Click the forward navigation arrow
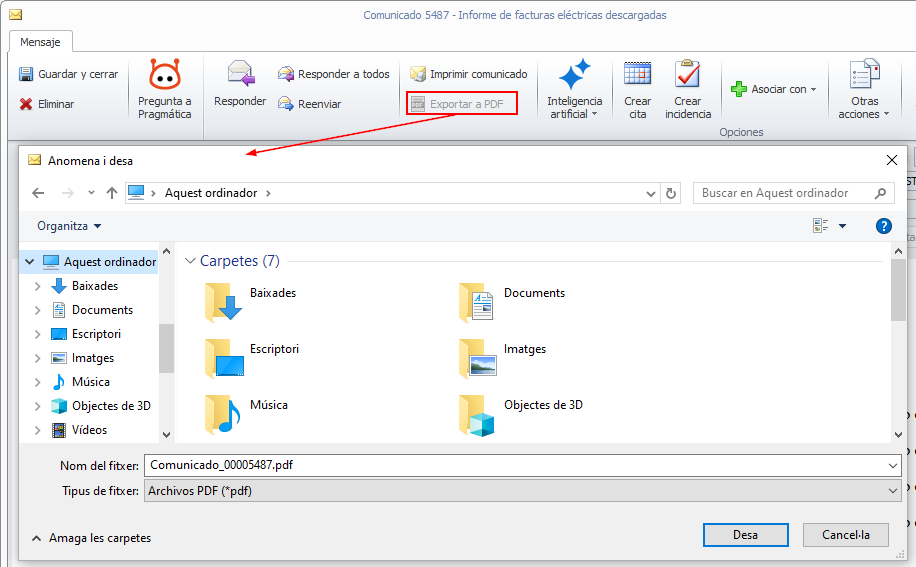Viewport: 916px width, 567px height. [x=68, y=193]
